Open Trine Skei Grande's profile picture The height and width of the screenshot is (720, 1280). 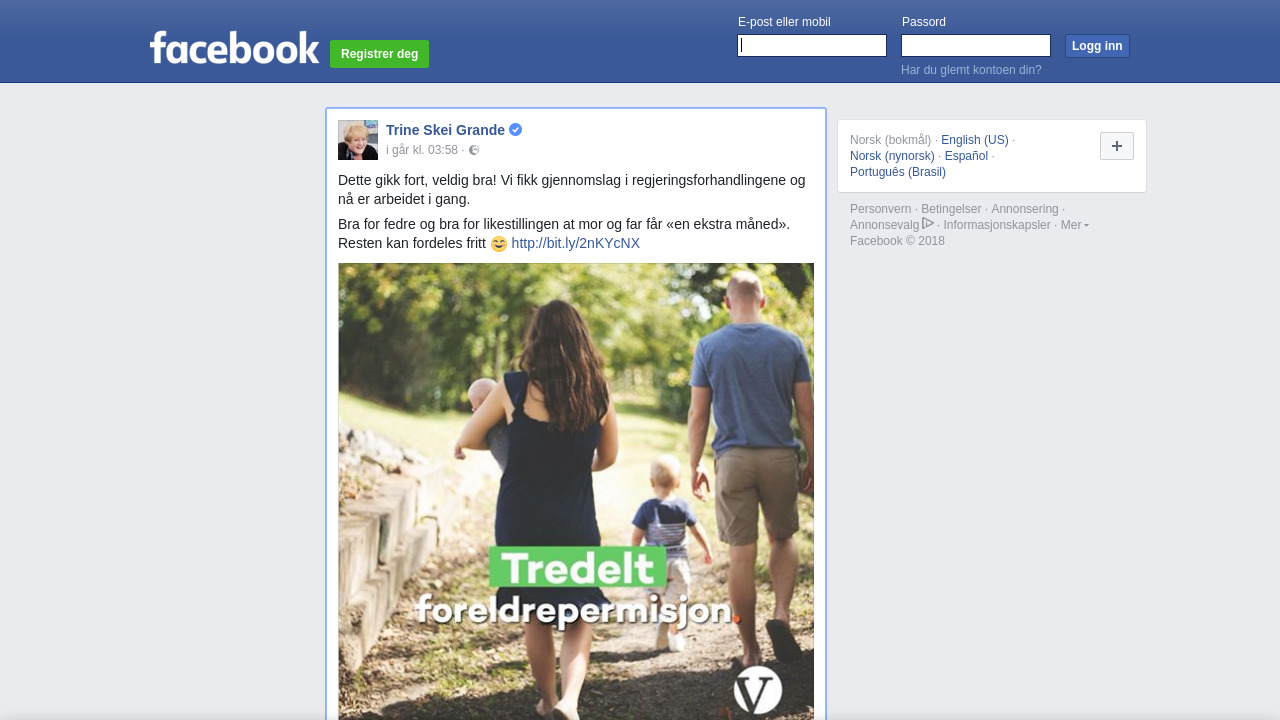pyautogui.click(x=358, y=140)
